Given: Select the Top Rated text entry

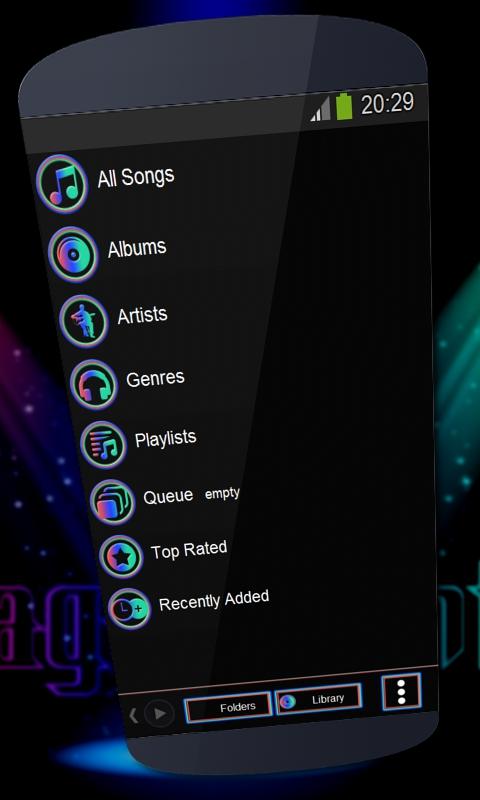Looking at the screenshot, I should 189,550.
